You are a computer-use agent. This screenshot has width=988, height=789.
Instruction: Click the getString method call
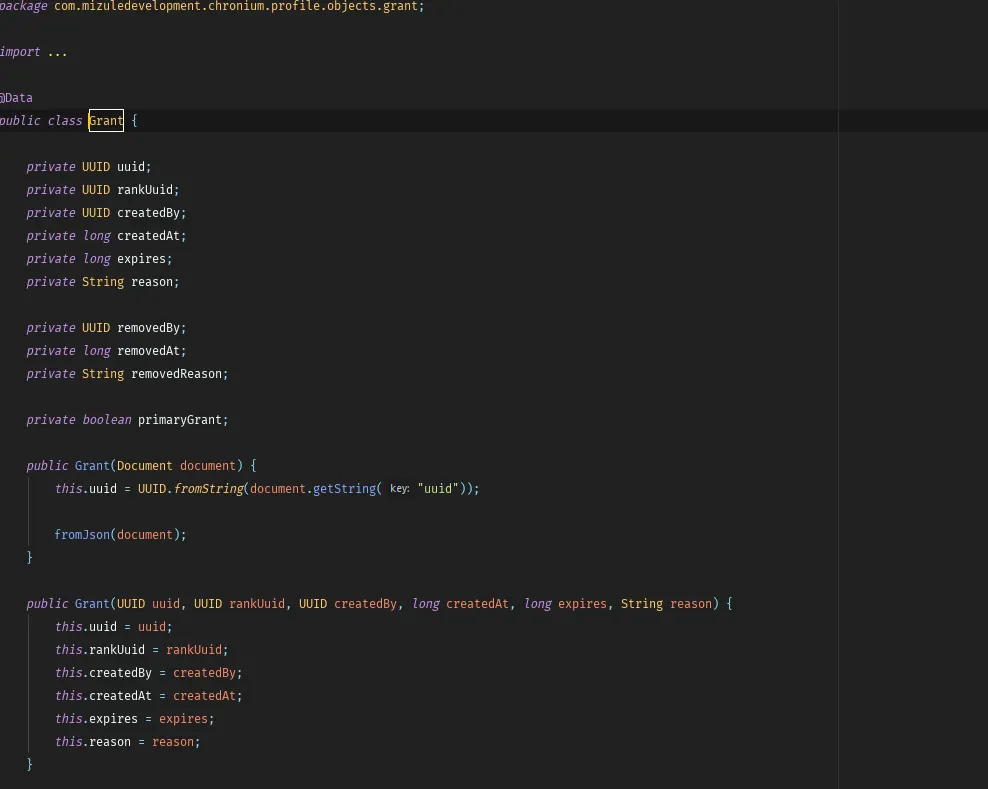tap(344, 489)
